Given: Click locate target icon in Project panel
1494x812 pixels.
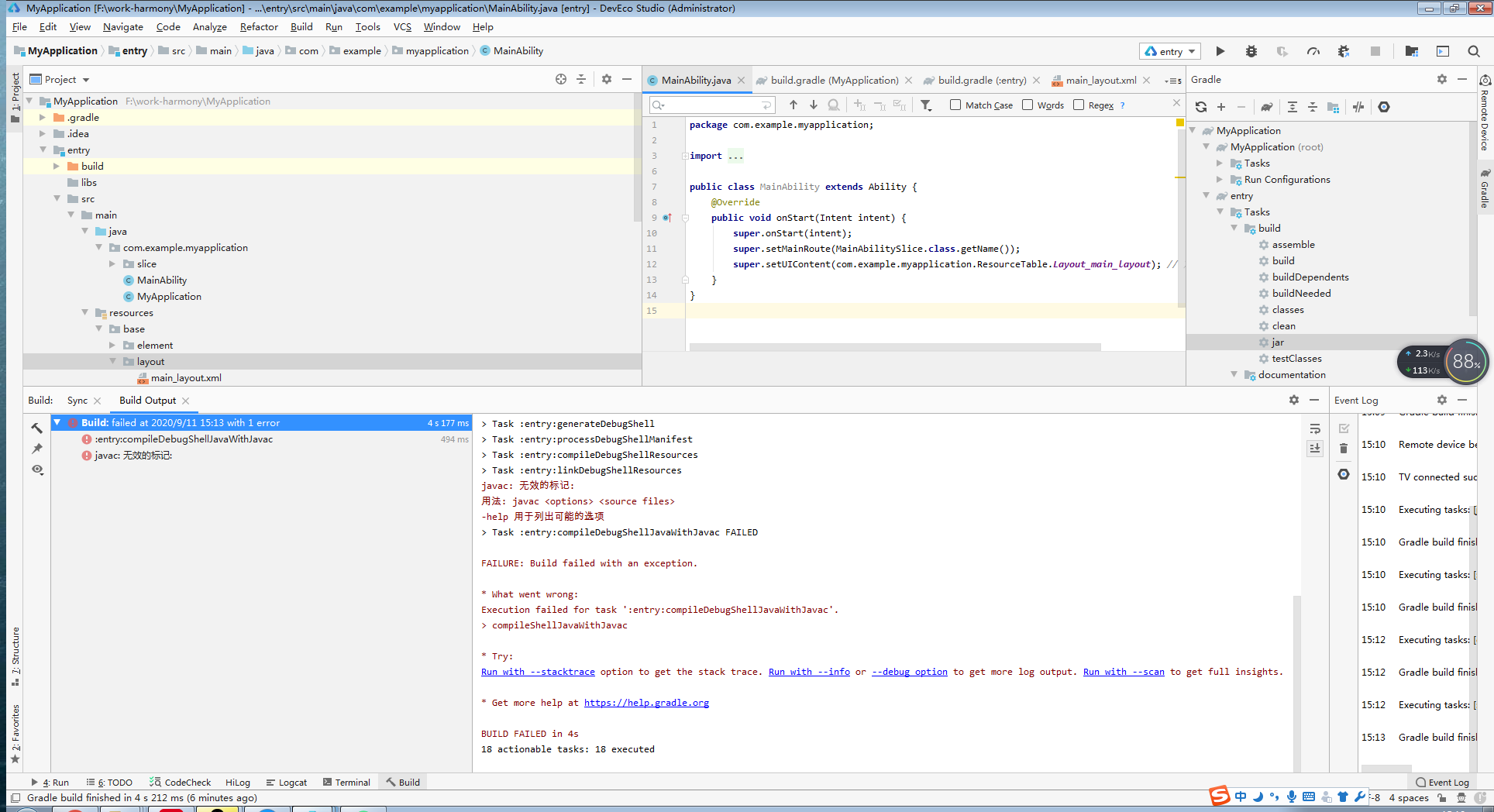Looking at the screenshot, I should [x=561, y=79].
